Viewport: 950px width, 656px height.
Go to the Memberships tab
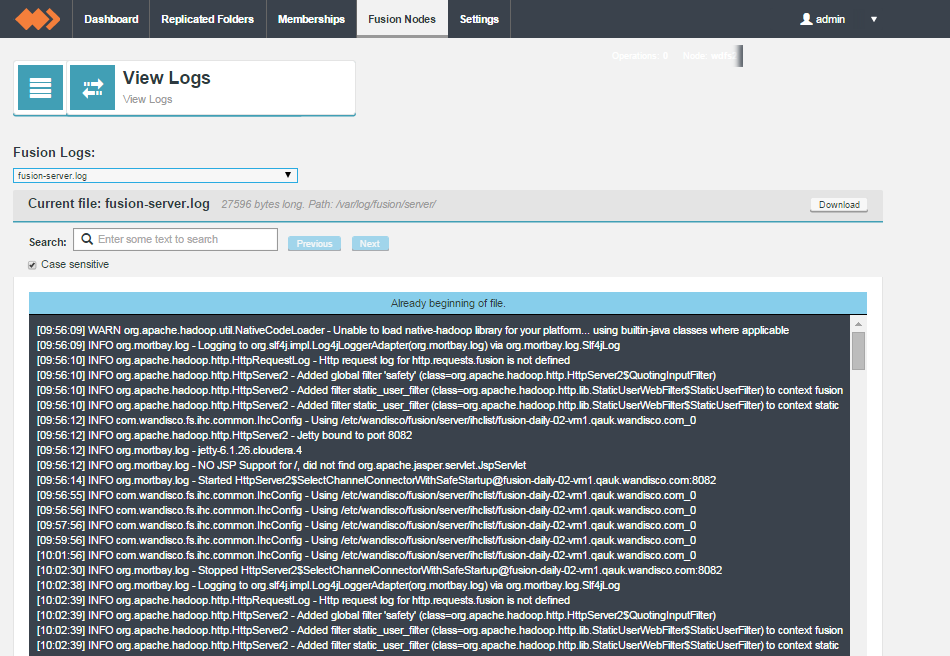pyautogui.click(x=311, y=19)
